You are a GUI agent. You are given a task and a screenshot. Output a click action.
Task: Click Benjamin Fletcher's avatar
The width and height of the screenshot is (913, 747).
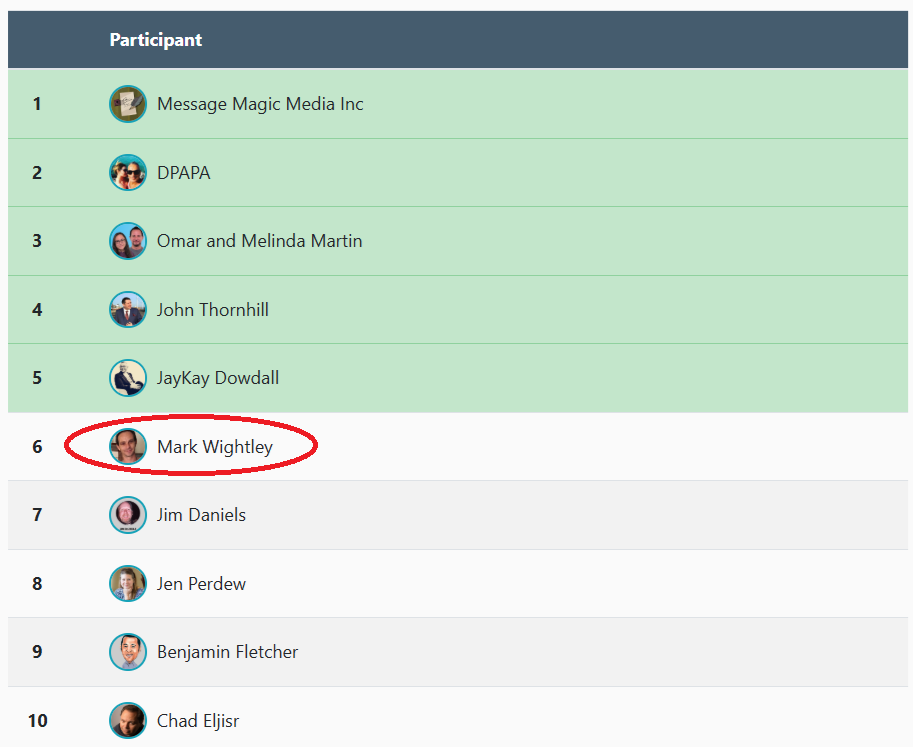tap(128, 652)
